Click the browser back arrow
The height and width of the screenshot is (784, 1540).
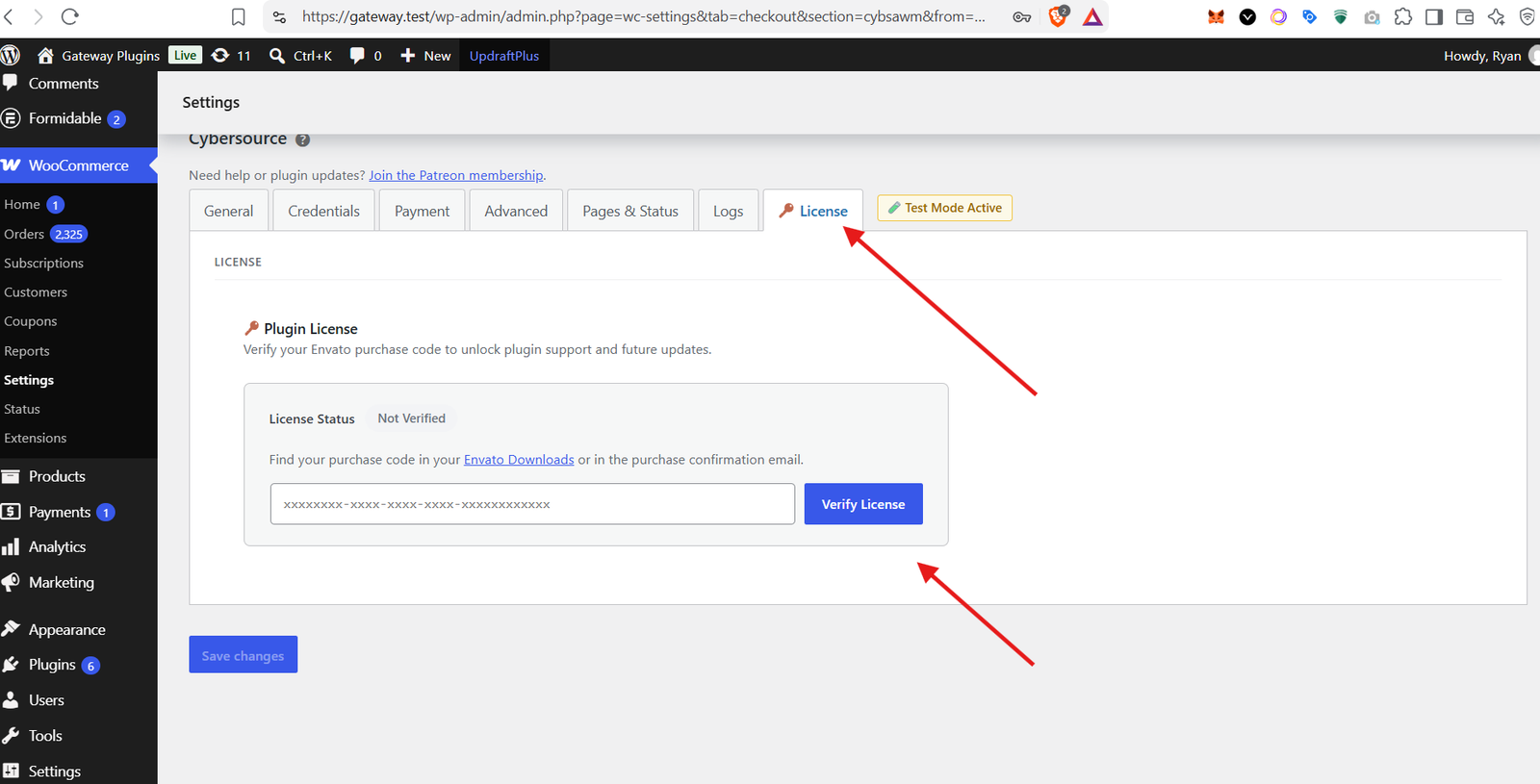point(9,16)
